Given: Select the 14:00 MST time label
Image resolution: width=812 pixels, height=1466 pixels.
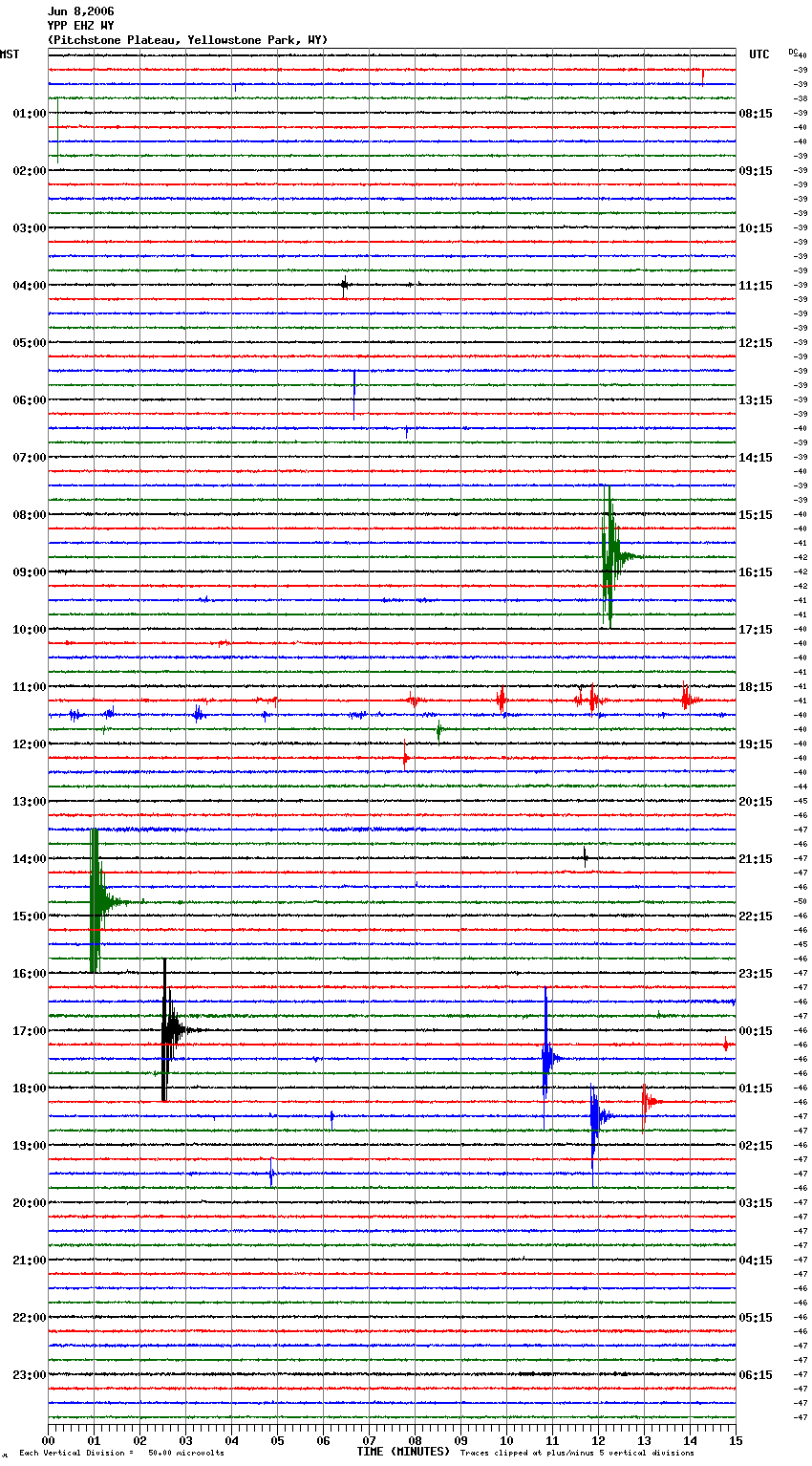Looking at the screenshot, I should (30, 858).
